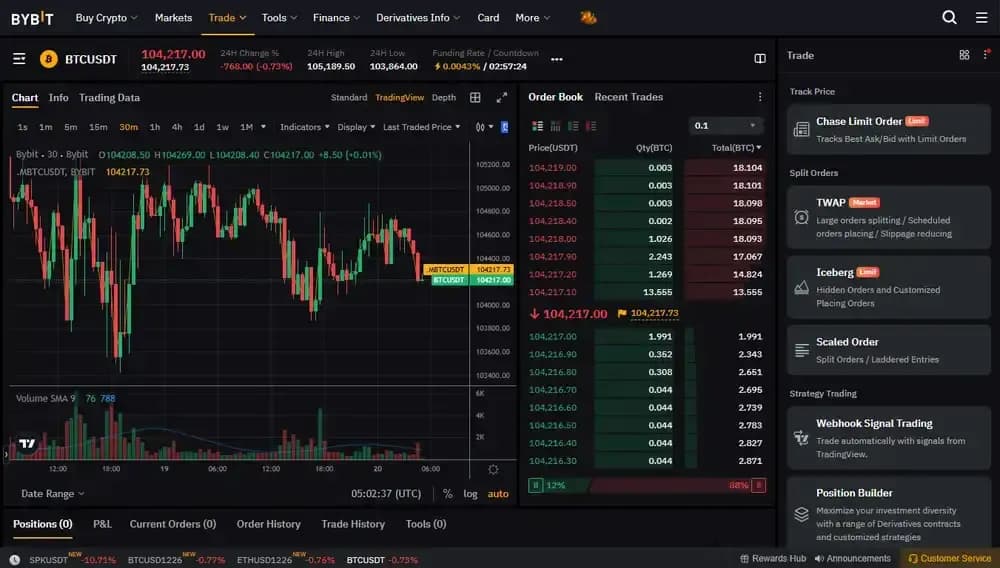Screen dimensions: 1000x568
Task: Switch to the Info tab
Action: click(x=58, y=98)
